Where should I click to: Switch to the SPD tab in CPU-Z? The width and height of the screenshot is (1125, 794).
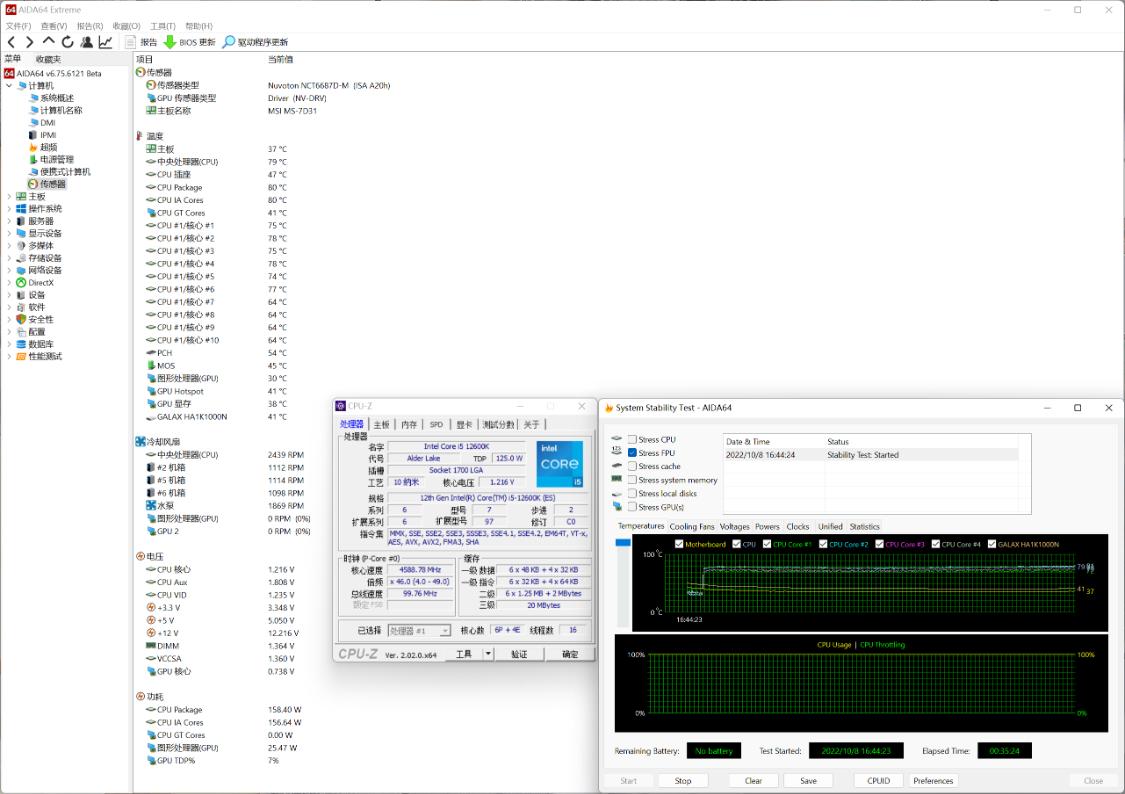[436, 424]
